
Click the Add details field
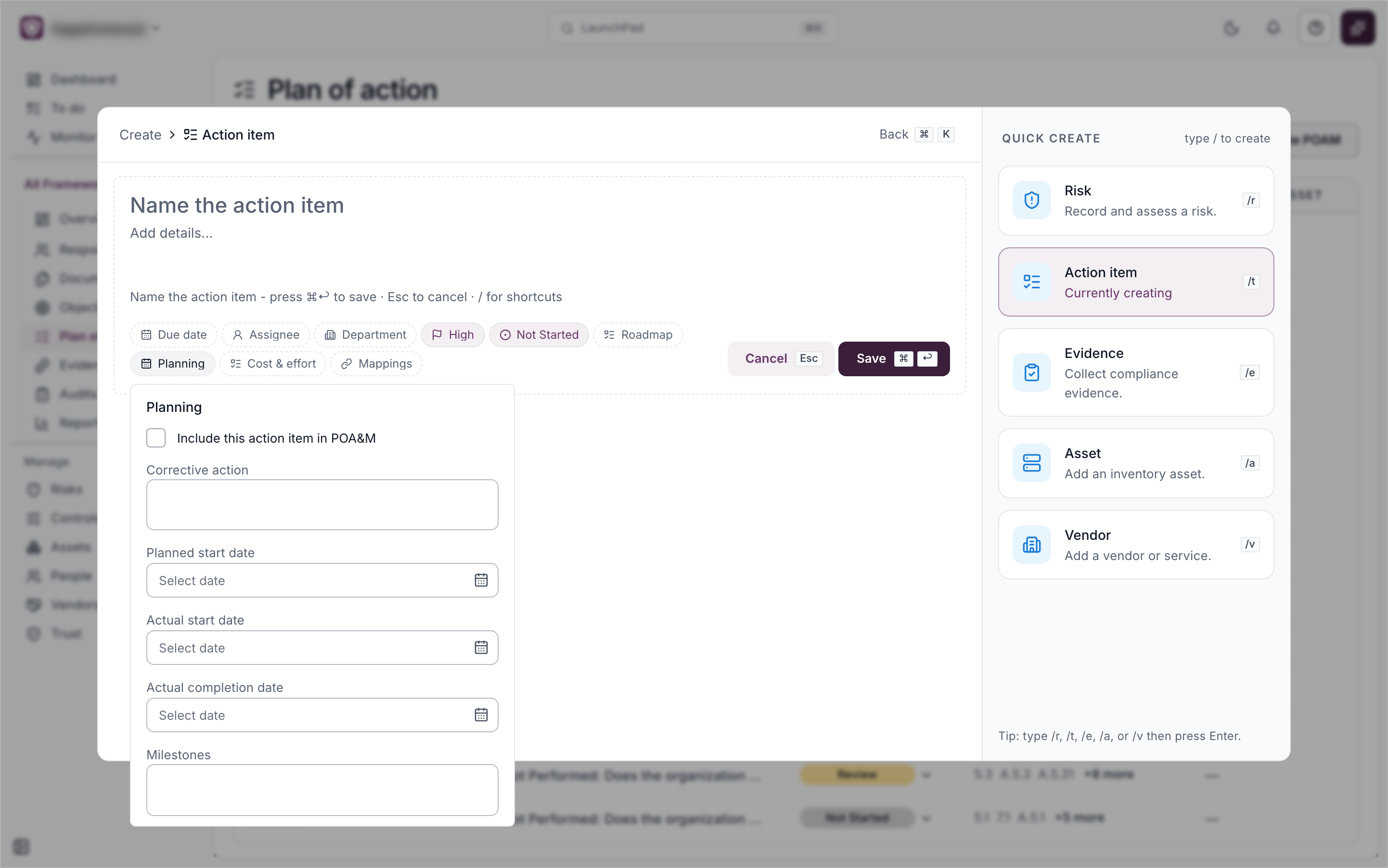171,233
